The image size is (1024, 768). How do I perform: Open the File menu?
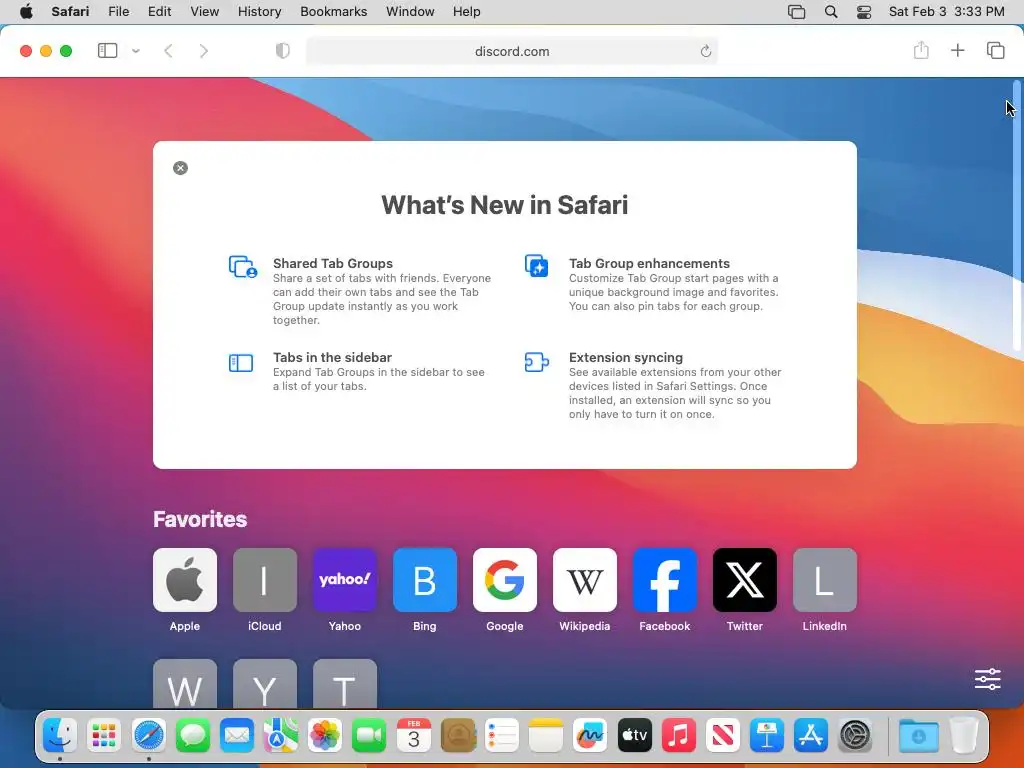pos(118,12)
